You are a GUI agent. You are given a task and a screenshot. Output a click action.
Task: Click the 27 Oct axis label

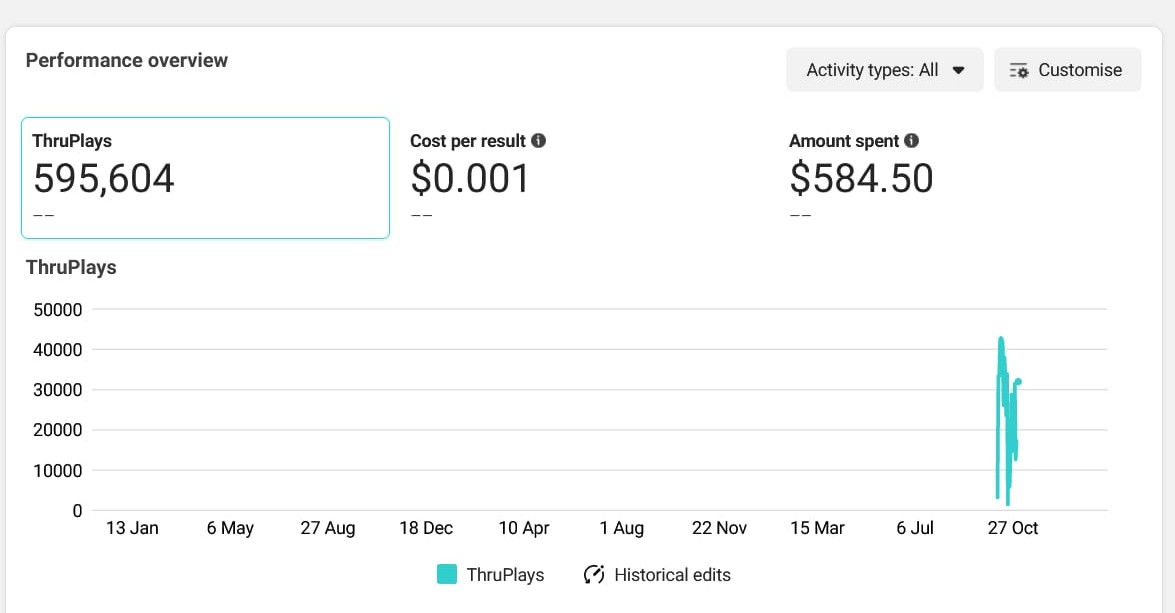click(x=1013, y=528)
